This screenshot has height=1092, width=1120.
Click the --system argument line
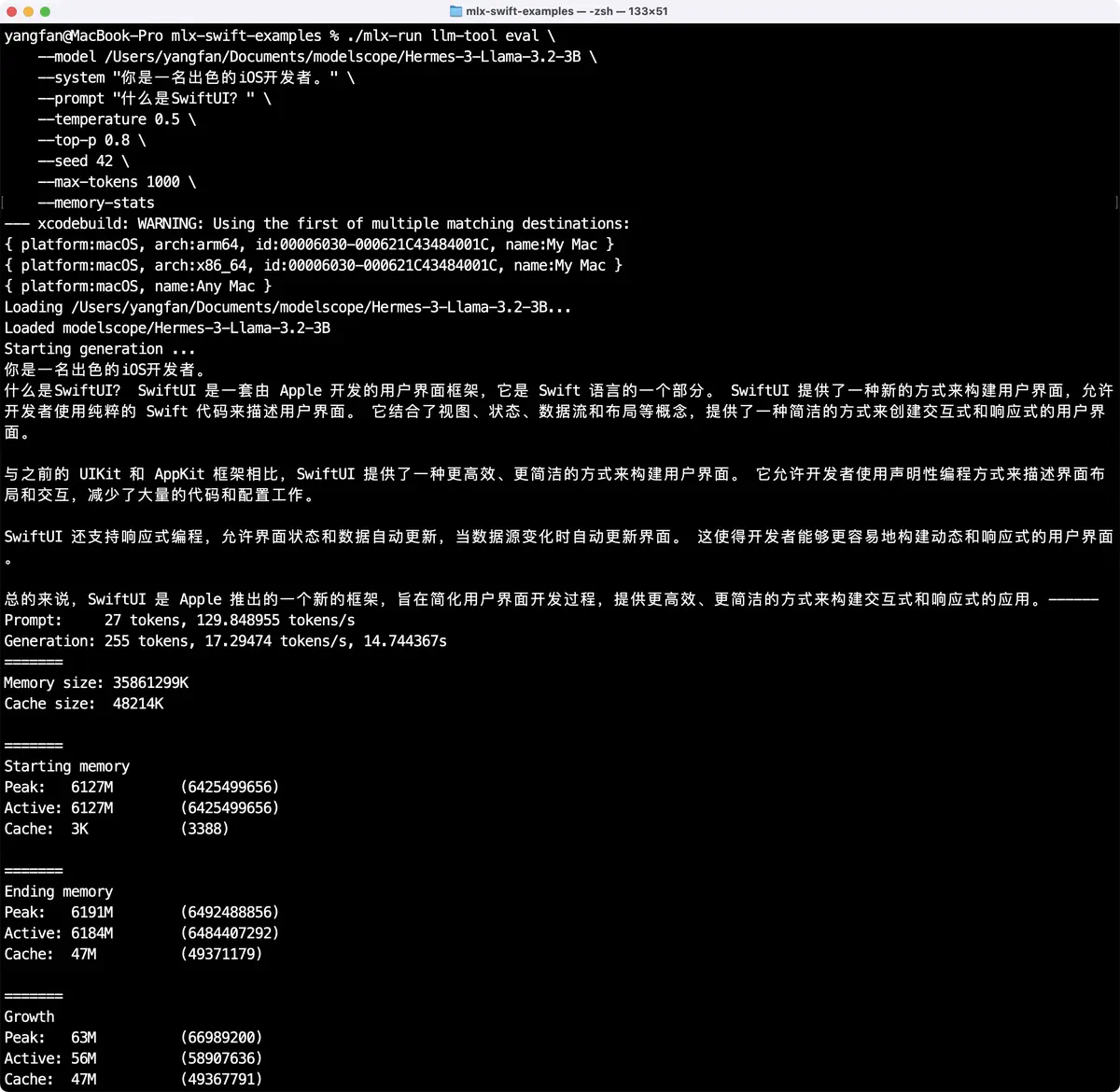(x=196, y=77)
